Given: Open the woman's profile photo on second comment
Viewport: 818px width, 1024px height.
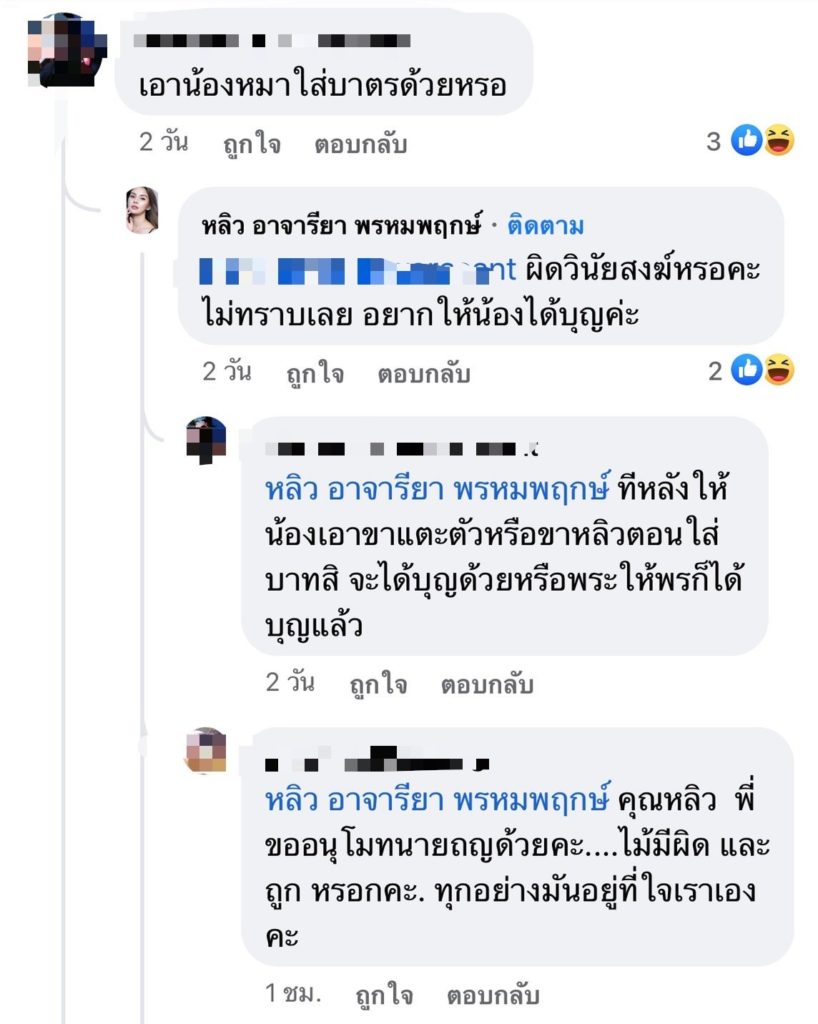Looking at the screenshot, I should click(x=142, y=210).
